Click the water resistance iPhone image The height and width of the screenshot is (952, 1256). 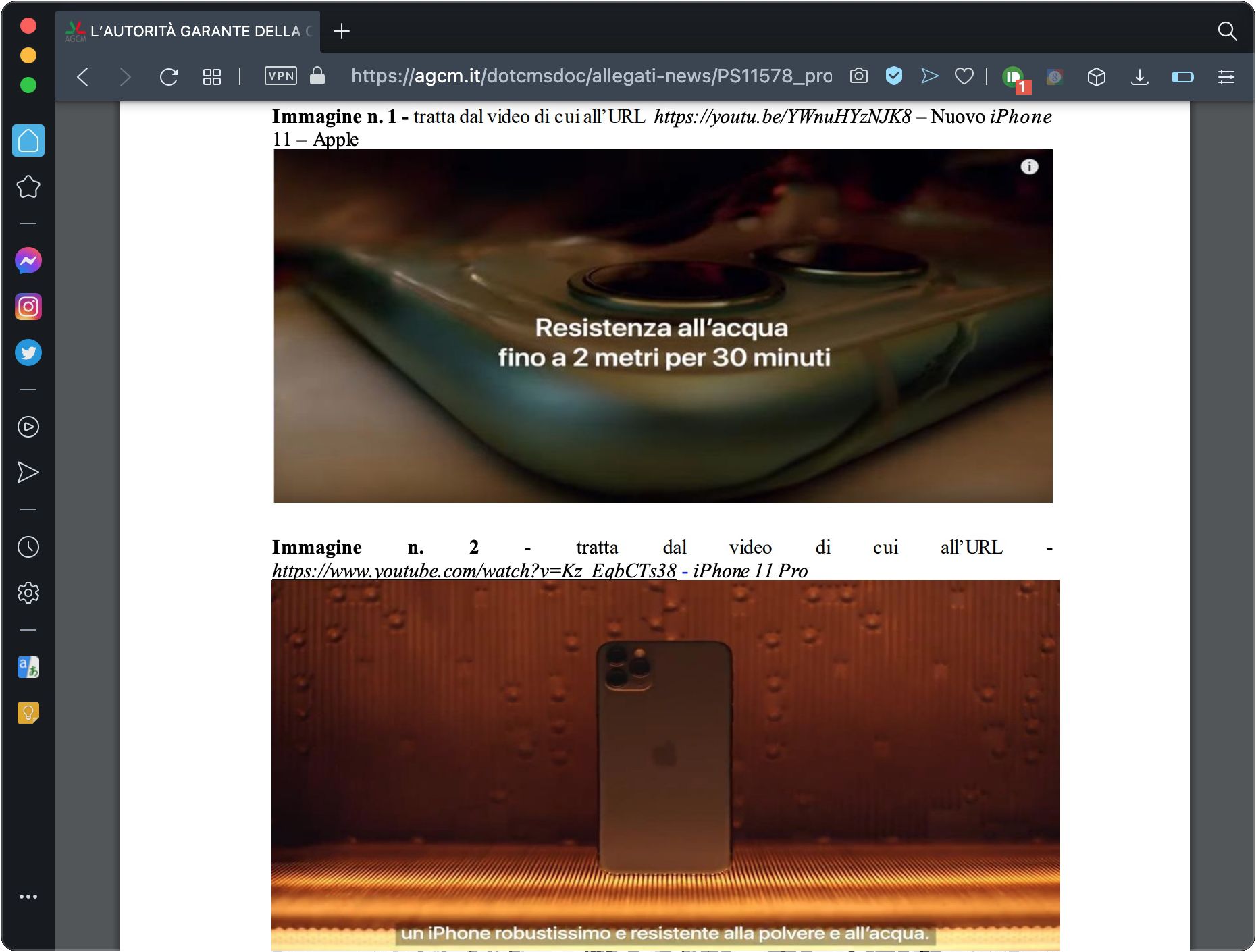(663, 326)
